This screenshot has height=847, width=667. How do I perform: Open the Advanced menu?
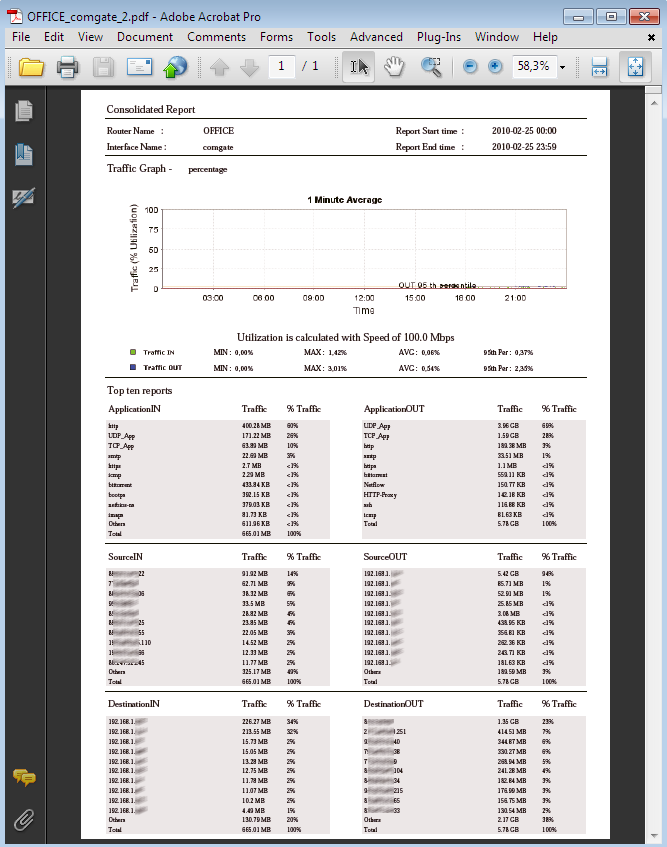tap(376, 37)
